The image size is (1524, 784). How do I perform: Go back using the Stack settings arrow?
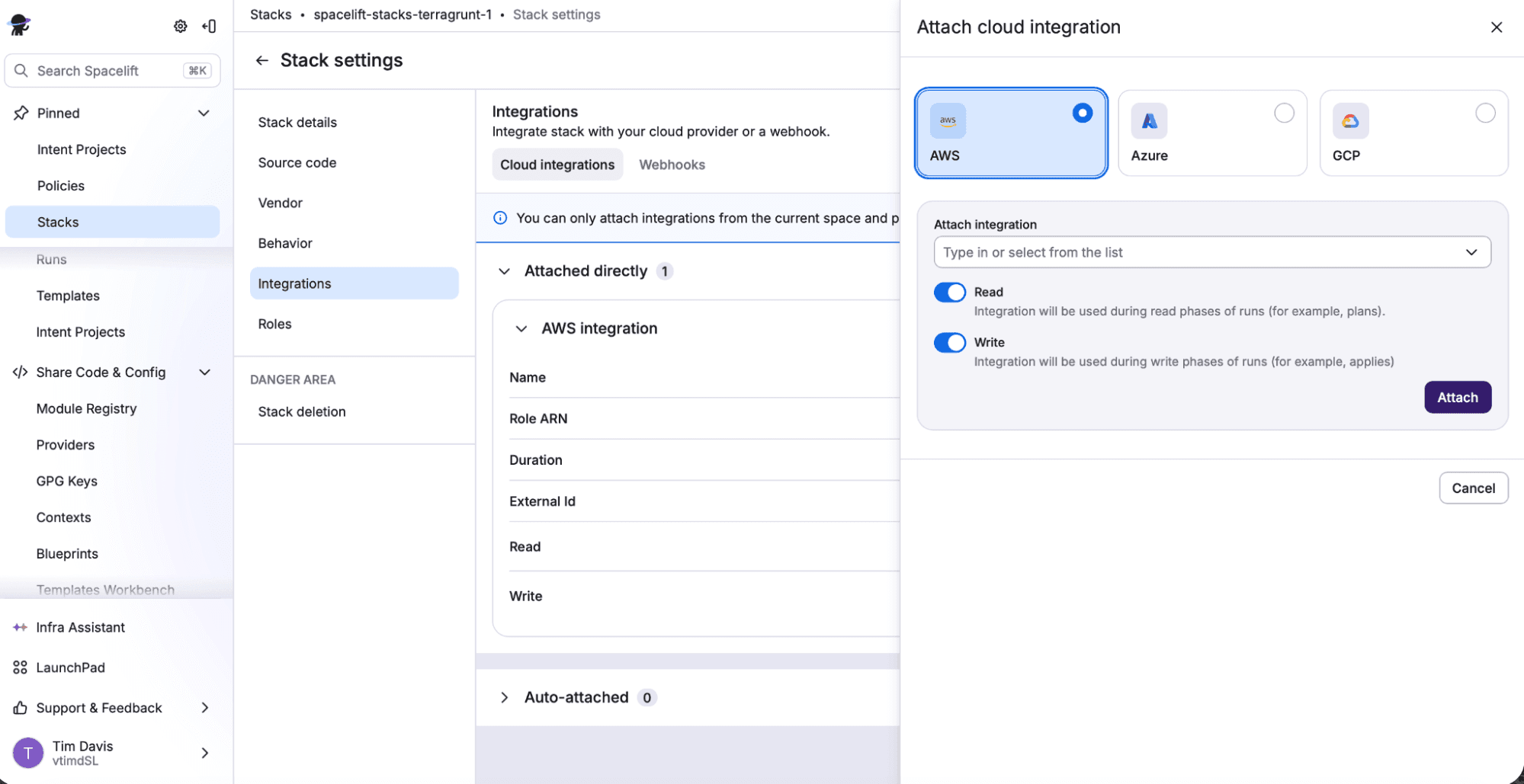[x=262, y=60]
